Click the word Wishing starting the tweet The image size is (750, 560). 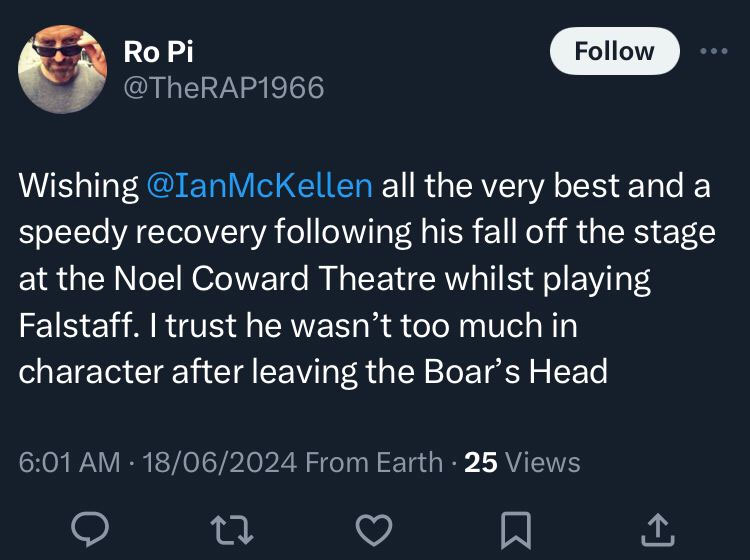pos(78,187)
